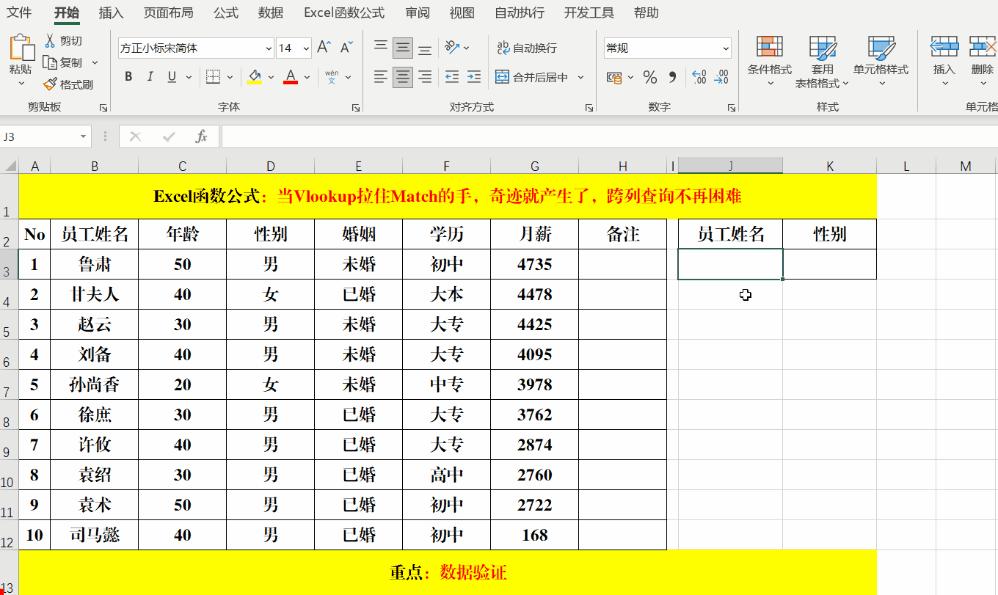Open the font size dropdown
This screenshot has width=998, height=595.
pyautogui.click(x=307, y=47)
